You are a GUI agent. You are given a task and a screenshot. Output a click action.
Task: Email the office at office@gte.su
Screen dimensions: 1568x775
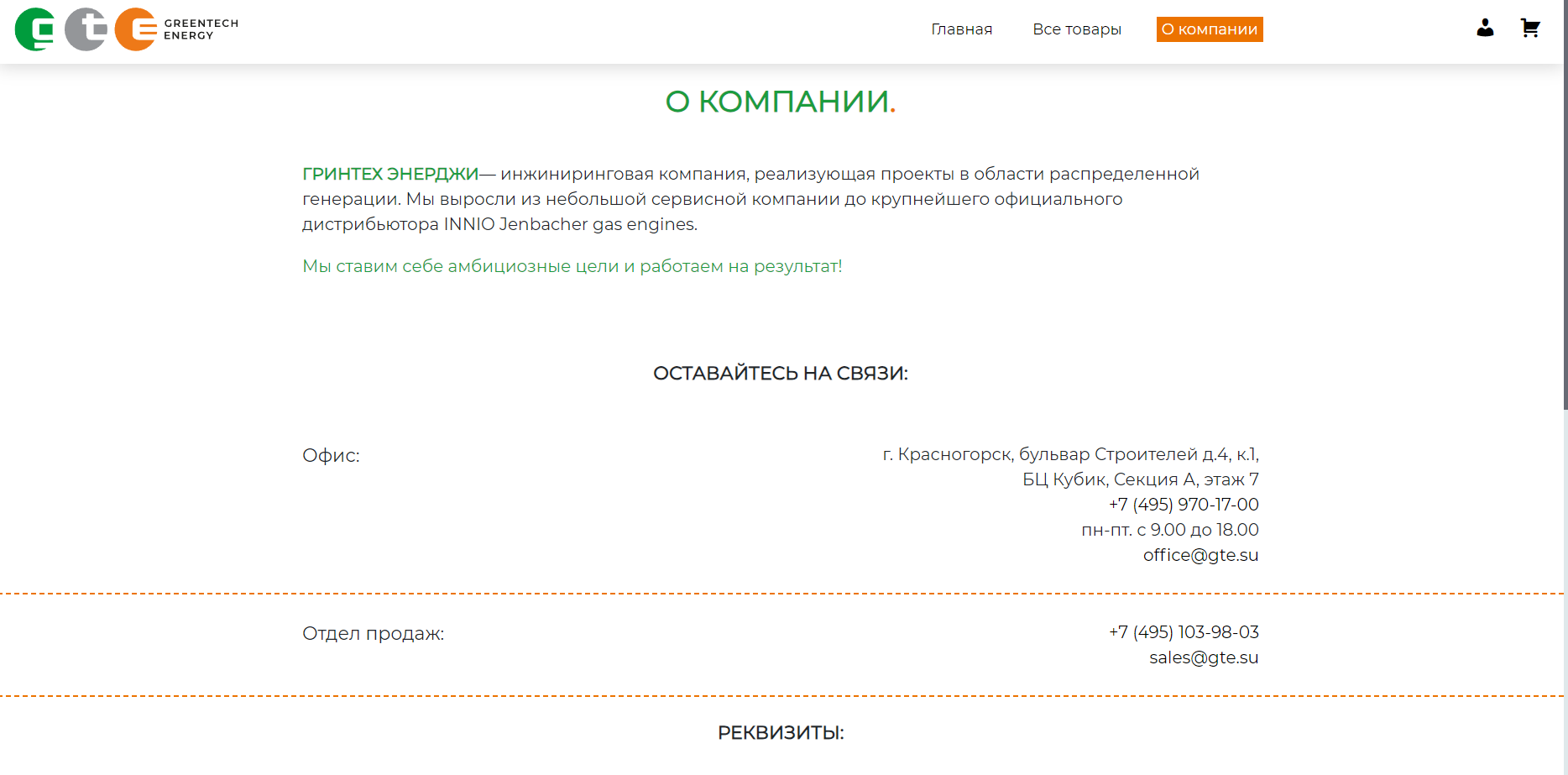point(1202,555)
